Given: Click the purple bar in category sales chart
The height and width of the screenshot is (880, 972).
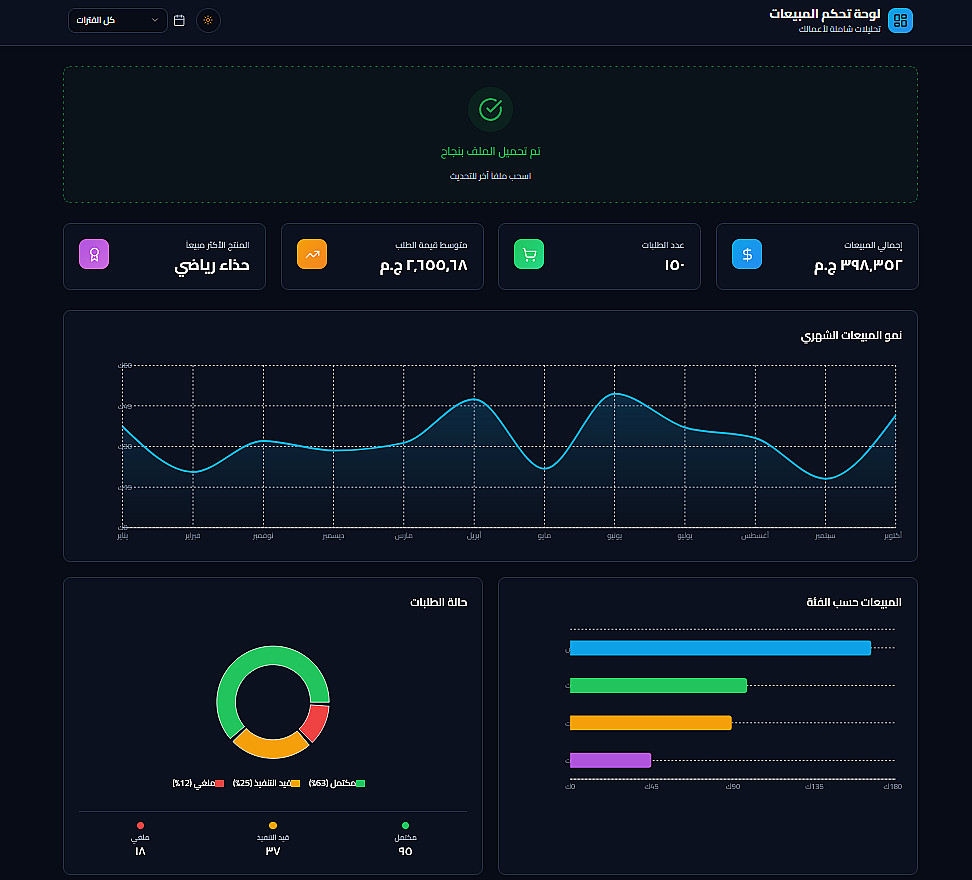Looking at the screenshot, I should (x=611, y=760).
